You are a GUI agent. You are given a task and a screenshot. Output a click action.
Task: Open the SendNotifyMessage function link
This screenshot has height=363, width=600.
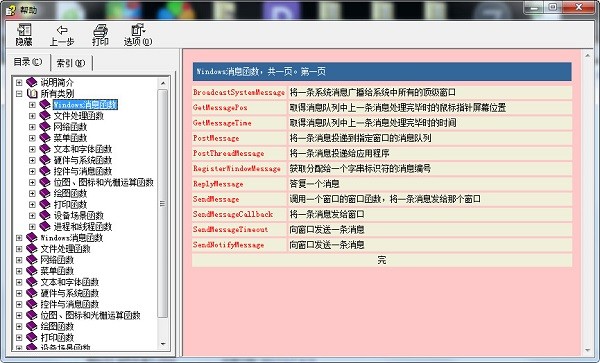coord(228,245)
